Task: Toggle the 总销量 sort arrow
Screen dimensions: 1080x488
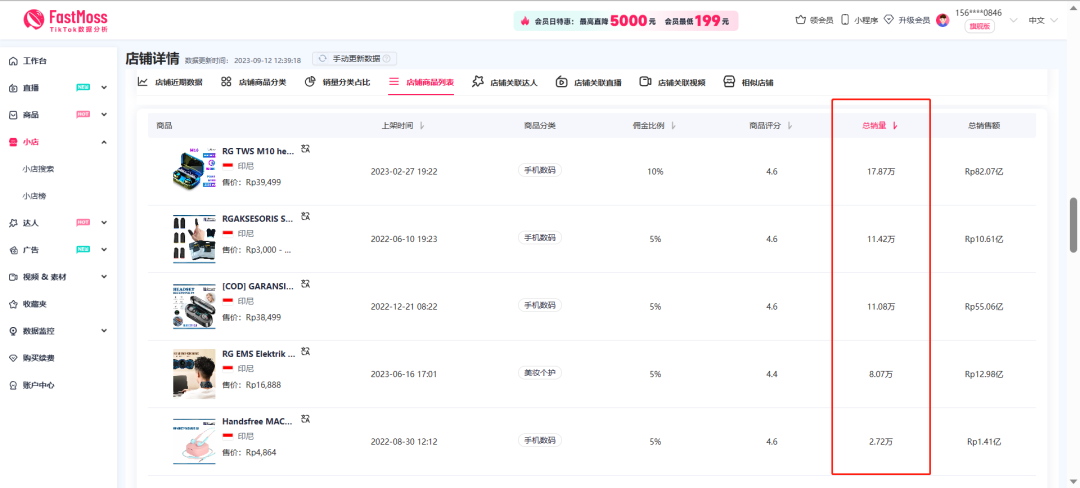Action: [895, 126]
